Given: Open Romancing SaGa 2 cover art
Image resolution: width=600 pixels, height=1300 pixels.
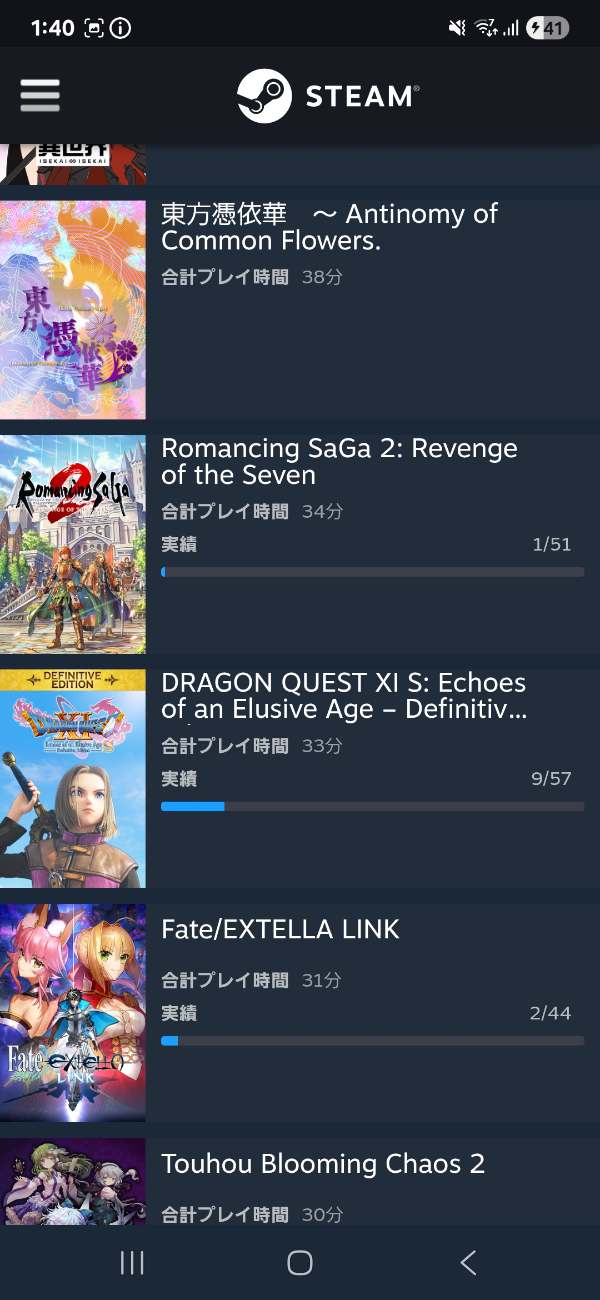Looking at the screenshot, I should point(73,544).
